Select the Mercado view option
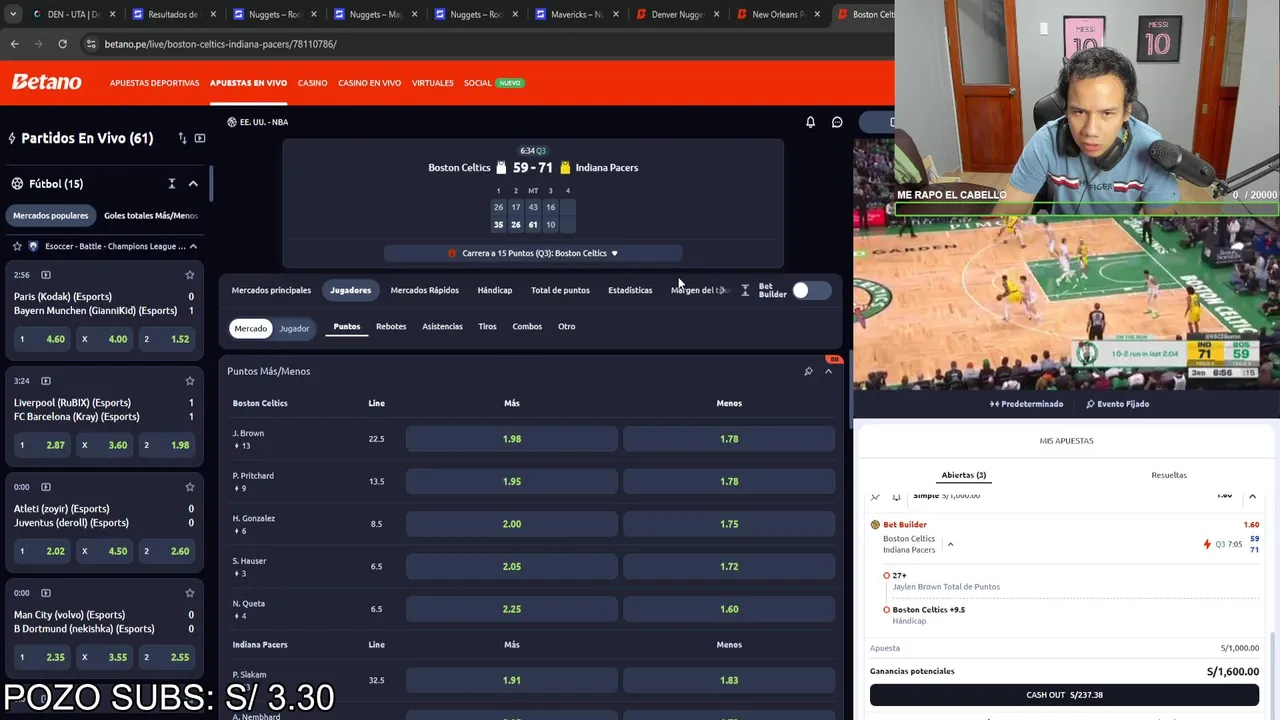This screenshot has height=720, width=1280. 250,328
